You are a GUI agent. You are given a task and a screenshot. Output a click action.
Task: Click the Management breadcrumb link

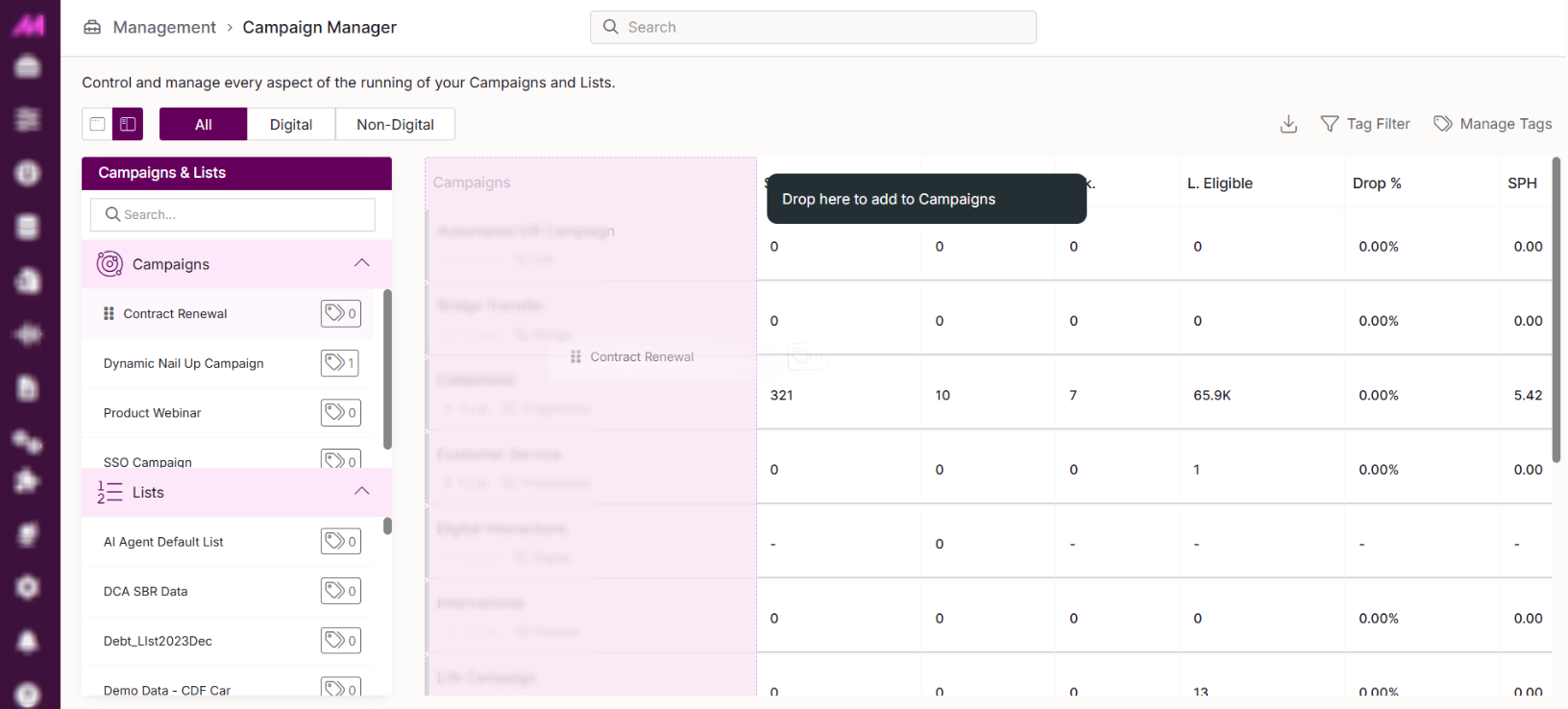164,27
